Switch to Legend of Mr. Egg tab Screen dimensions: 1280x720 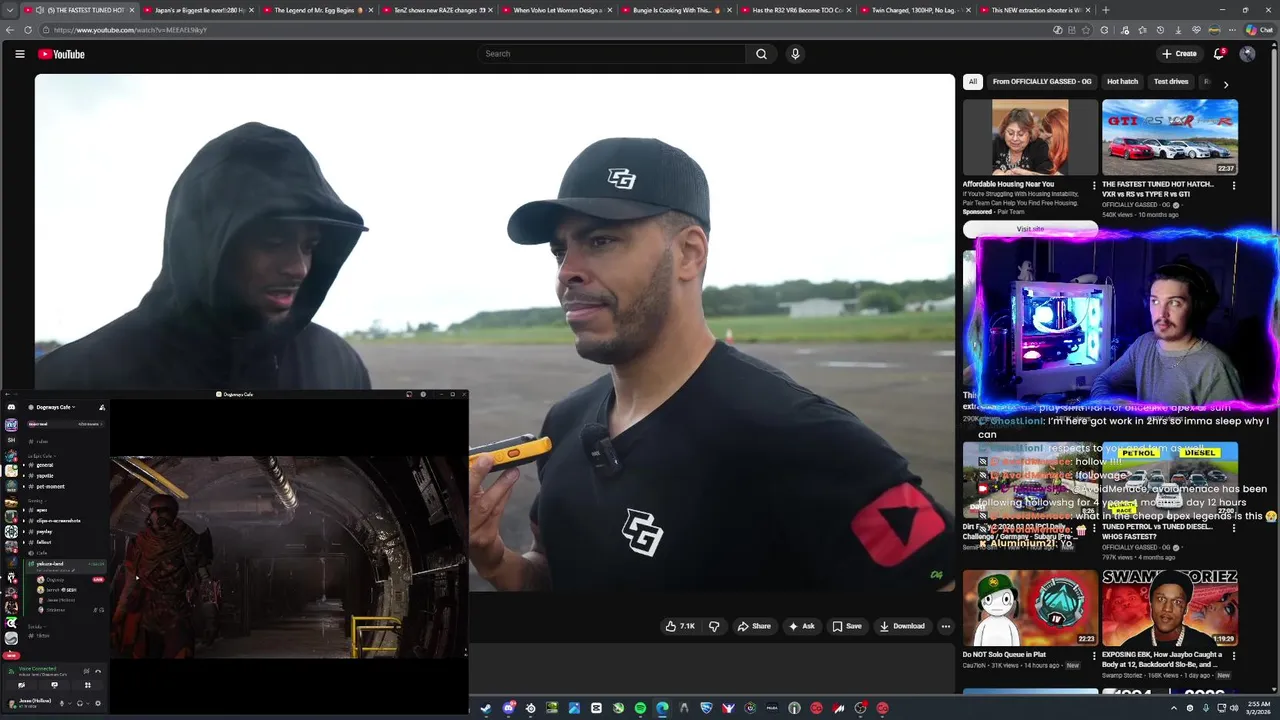click(318, 10)
